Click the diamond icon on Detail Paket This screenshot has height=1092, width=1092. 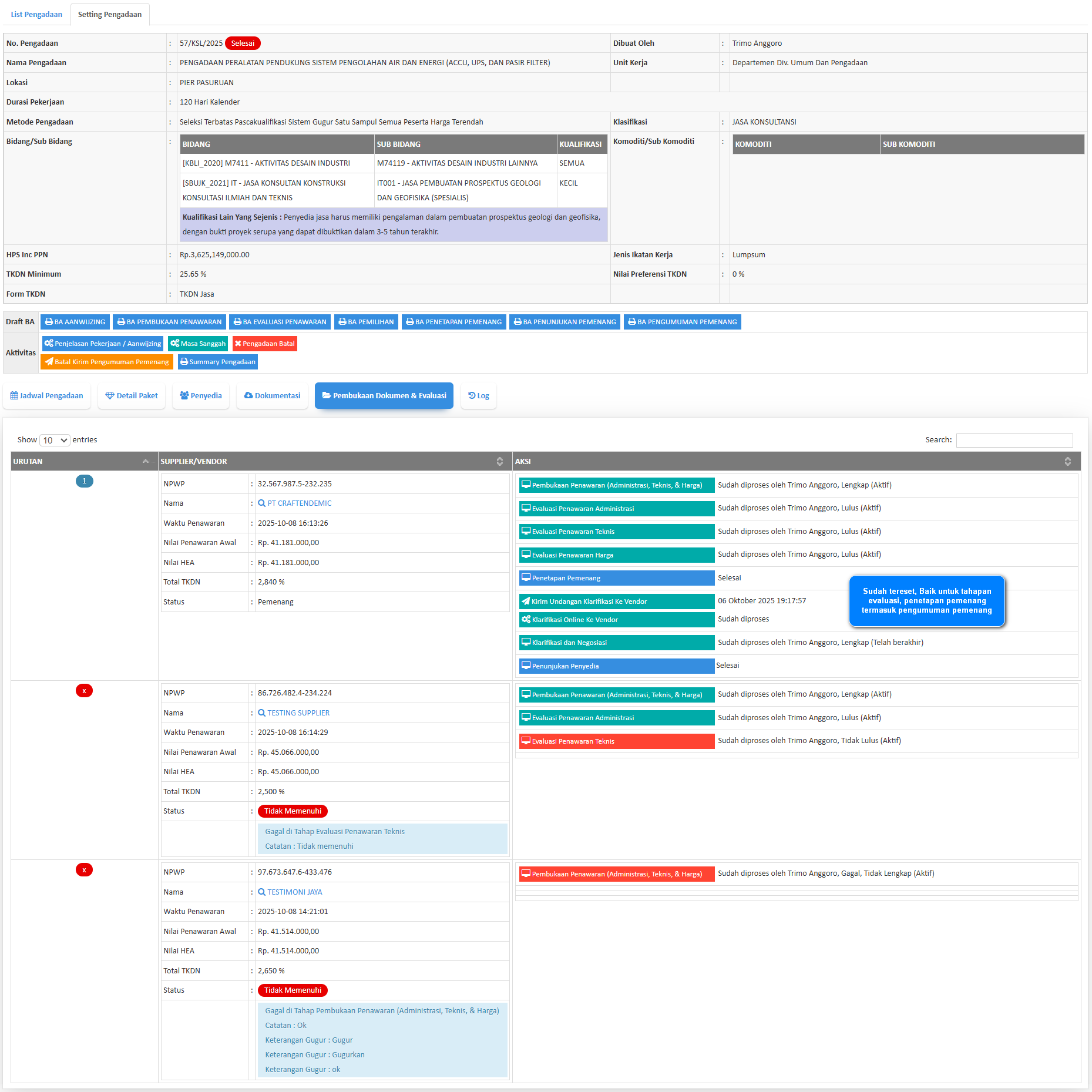click(110, 396)
